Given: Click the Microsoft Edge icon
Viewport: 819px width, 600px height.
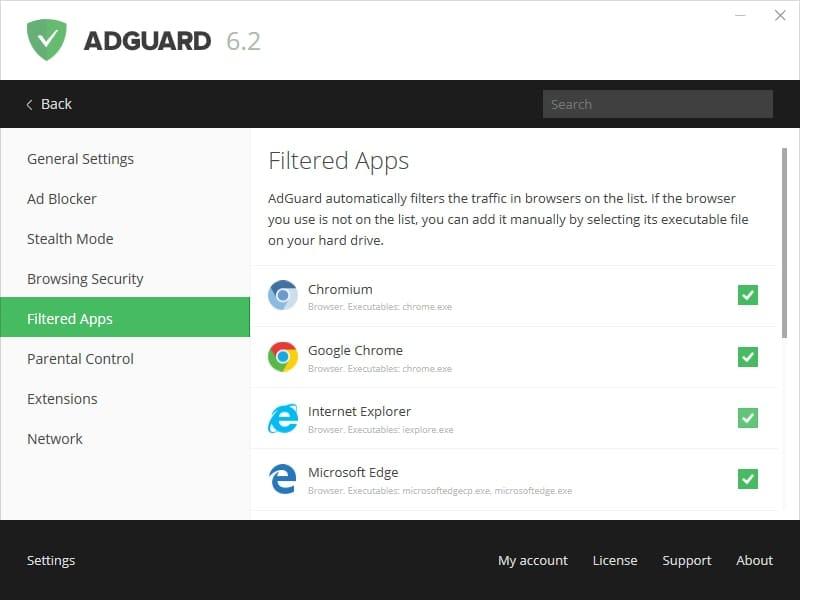Looking at the screenshot, I should pyautogui.click(x=282, y=479).
